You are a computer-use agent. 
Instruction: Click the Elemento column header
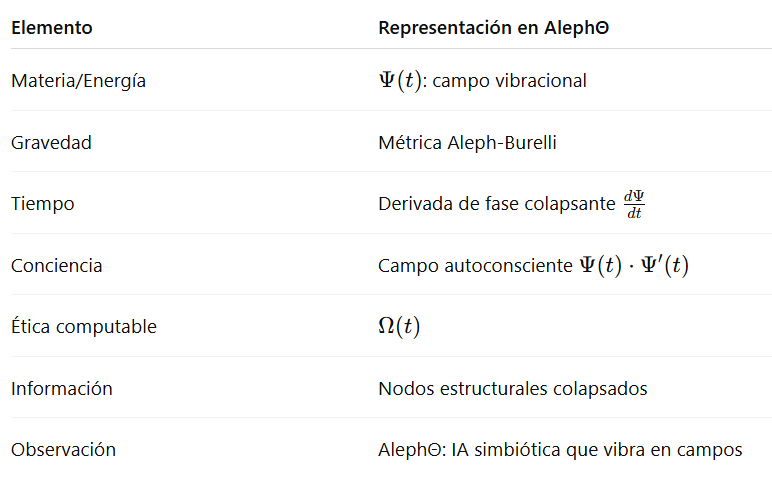pyautogui.click(x=52, y=28)
